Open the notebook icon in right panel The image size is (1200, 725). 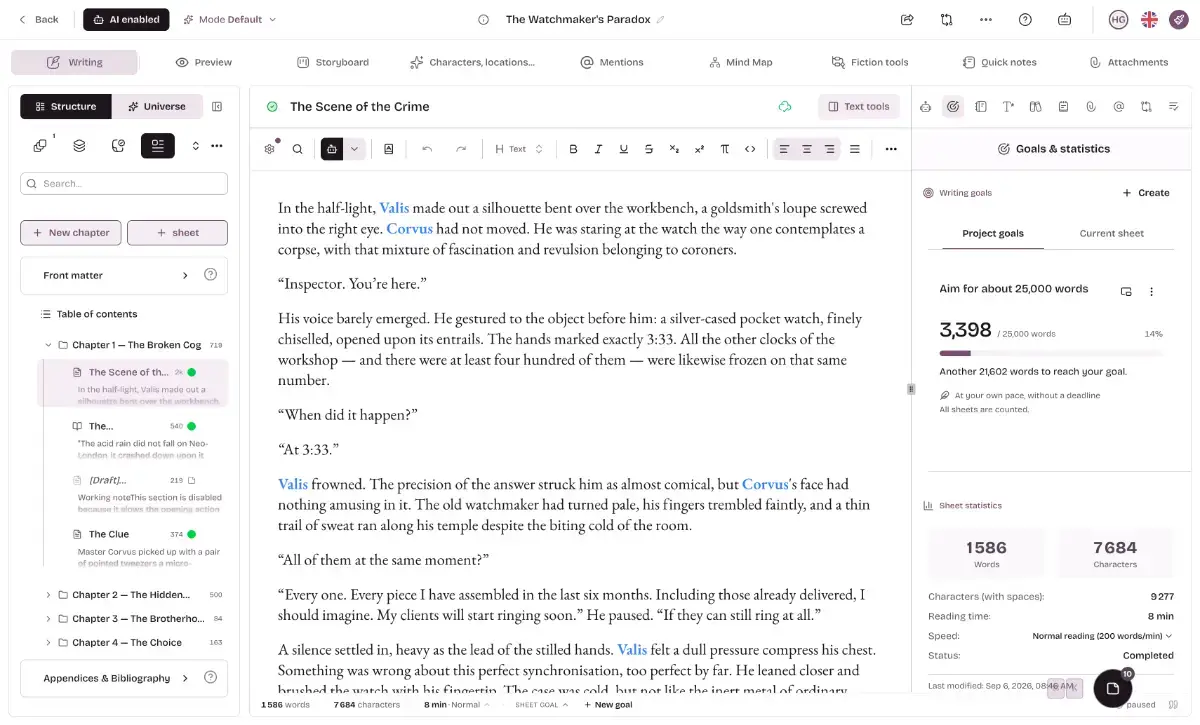click(x=981, y=106)
